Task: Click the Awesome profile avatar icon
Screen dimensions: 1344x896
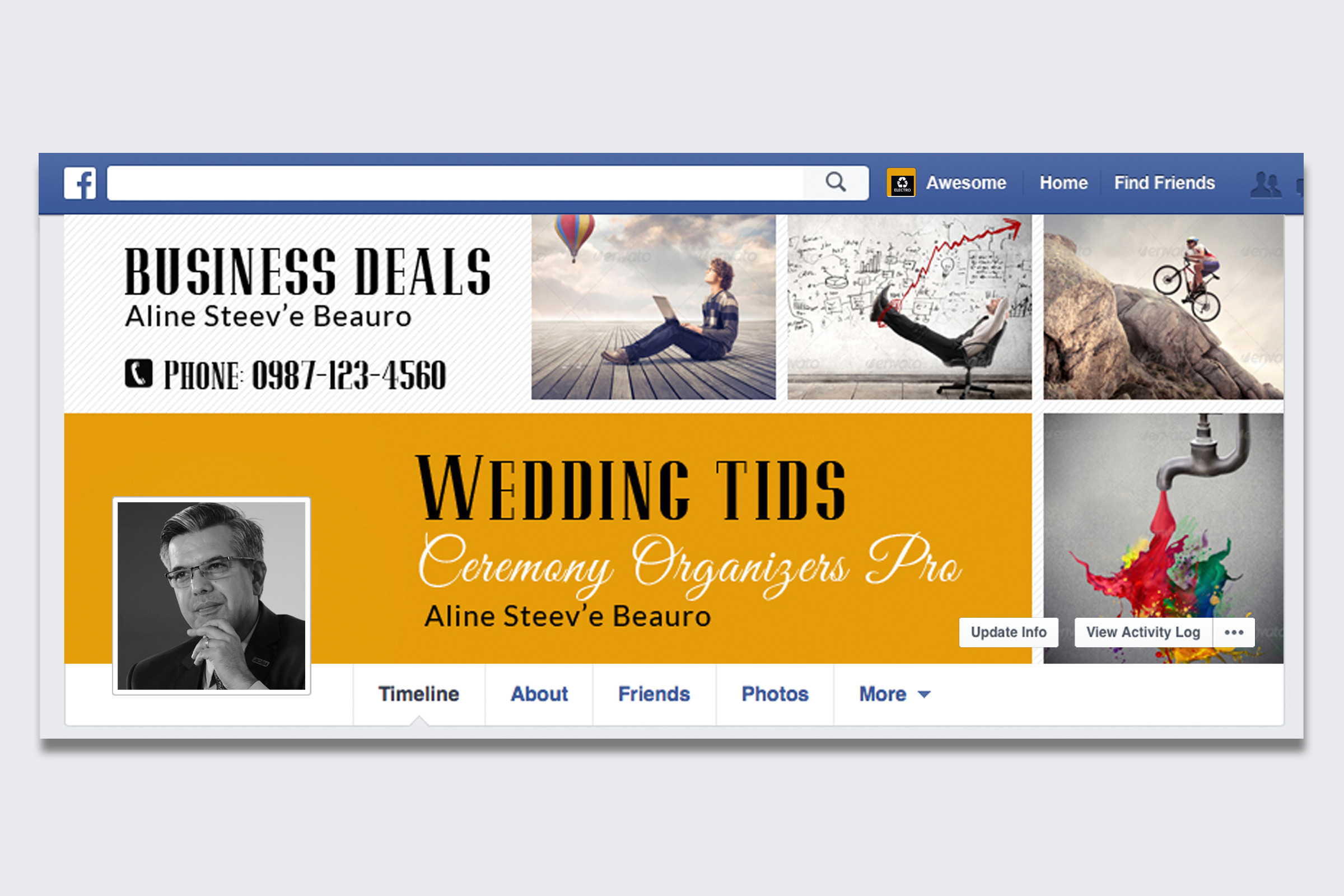Action: tap(900, 183)
